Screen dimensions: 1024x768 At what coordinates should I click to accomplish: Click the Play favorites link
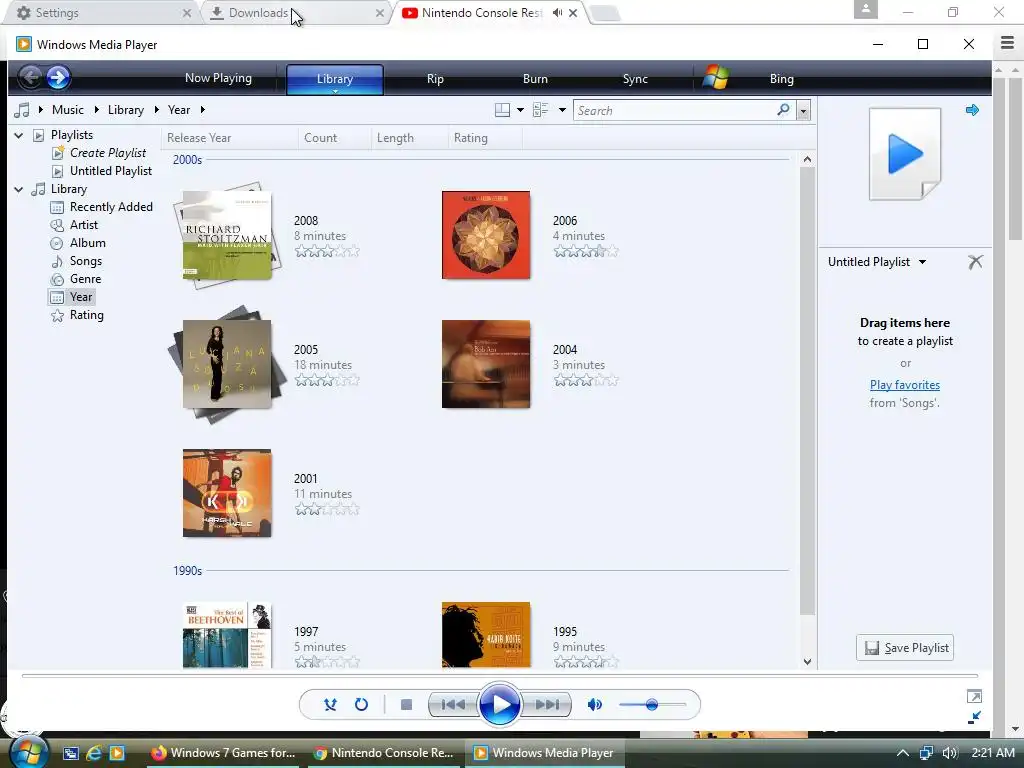(x=904, y=385)
